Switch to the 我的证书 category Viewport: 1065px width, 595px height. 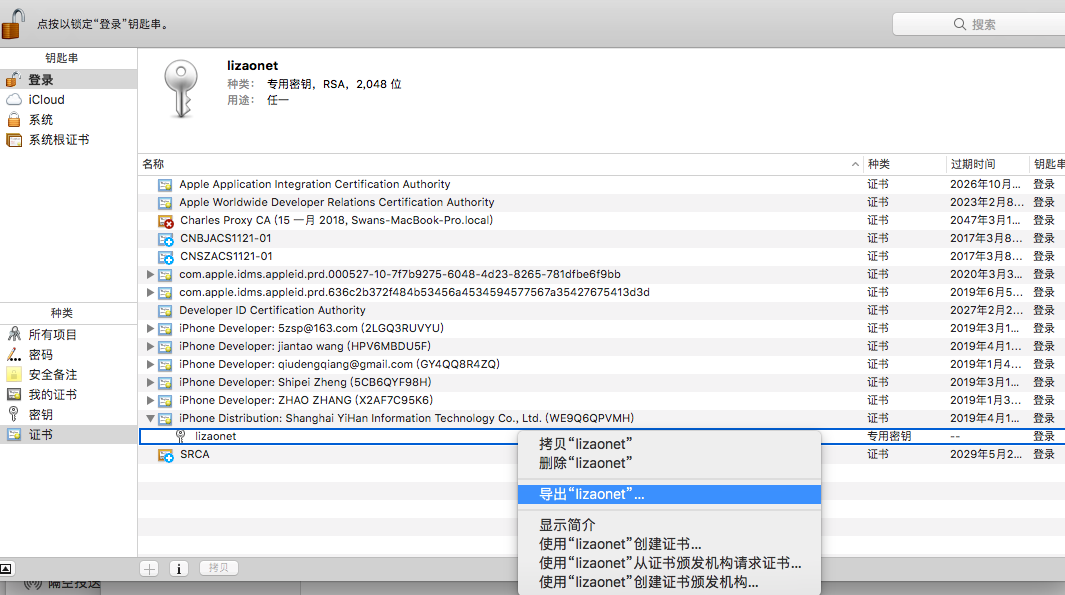(52, 395)
